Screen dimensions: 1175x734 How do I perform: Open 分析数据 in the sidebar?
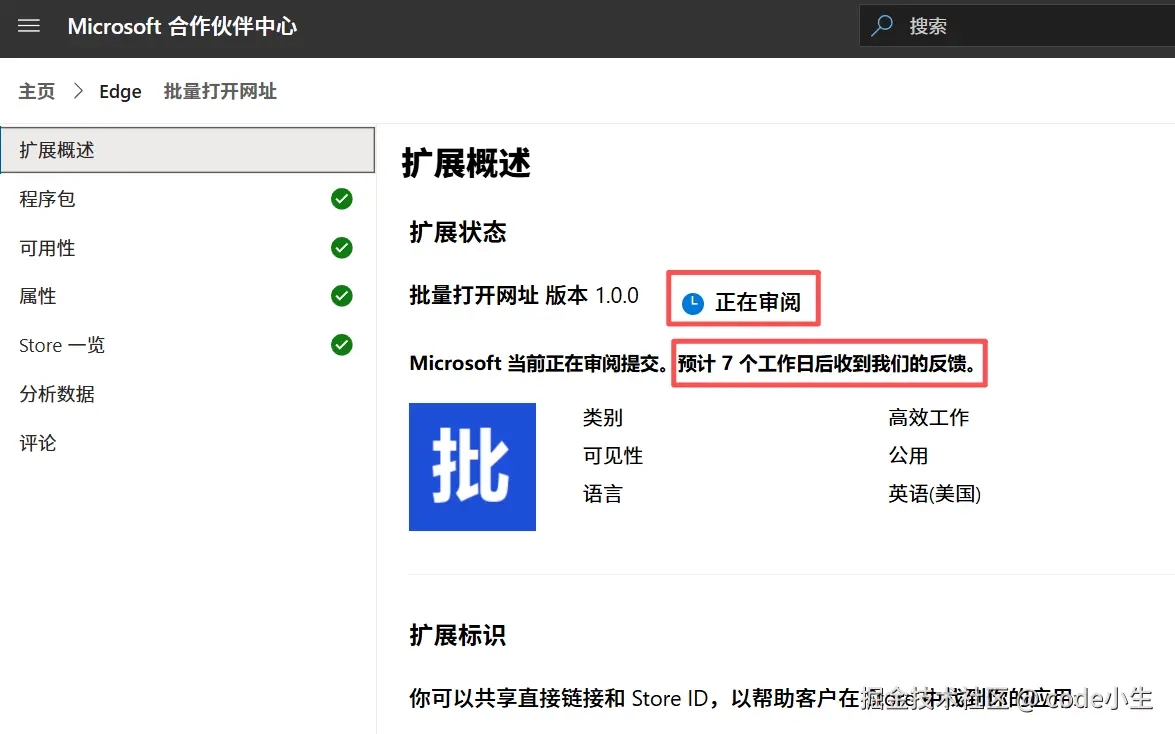click(187, 394)
